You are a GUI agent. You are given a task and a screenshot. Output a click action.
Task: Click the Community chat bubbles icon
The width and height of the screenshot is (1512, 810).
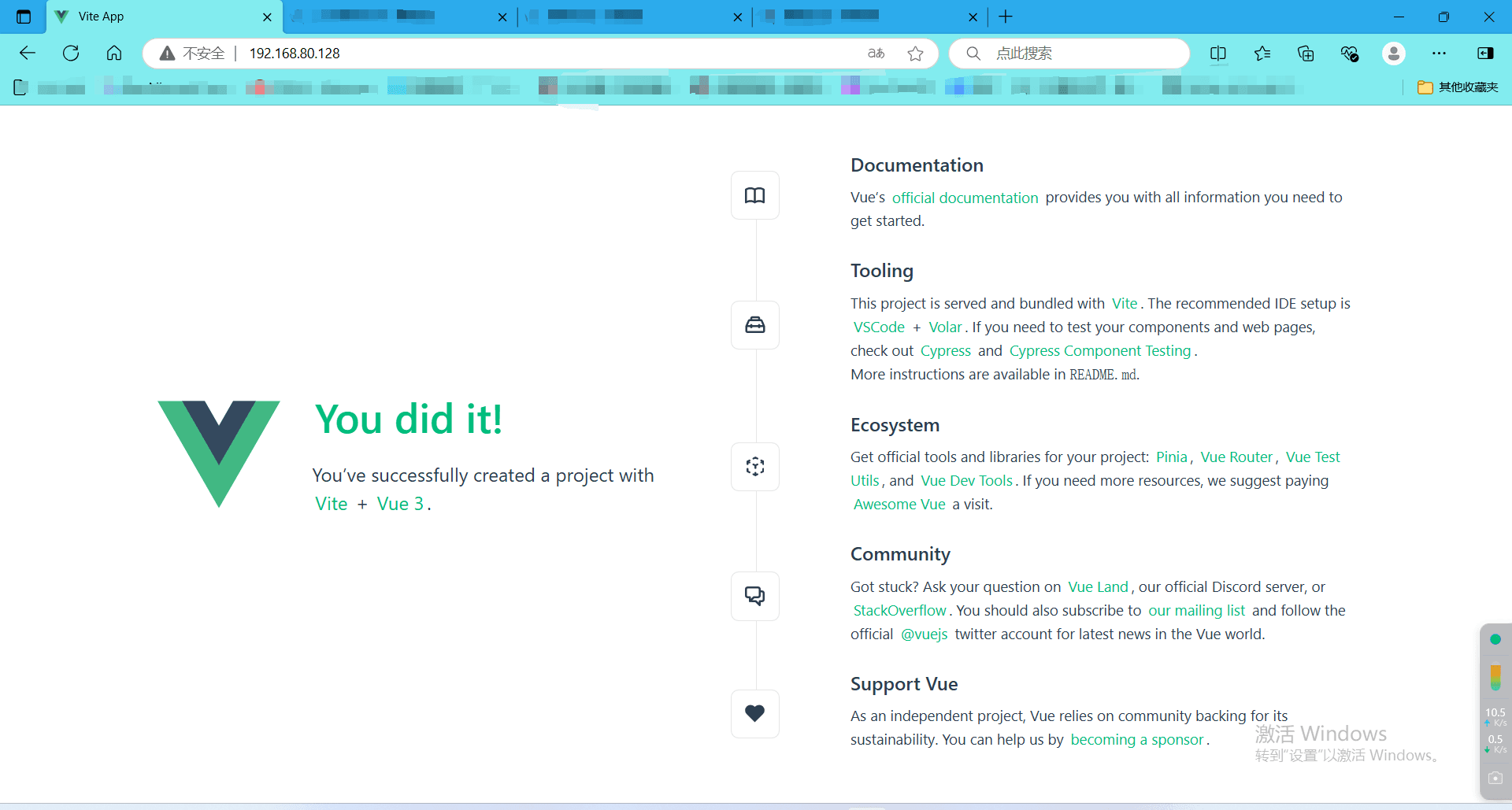(x=755, y=596)
